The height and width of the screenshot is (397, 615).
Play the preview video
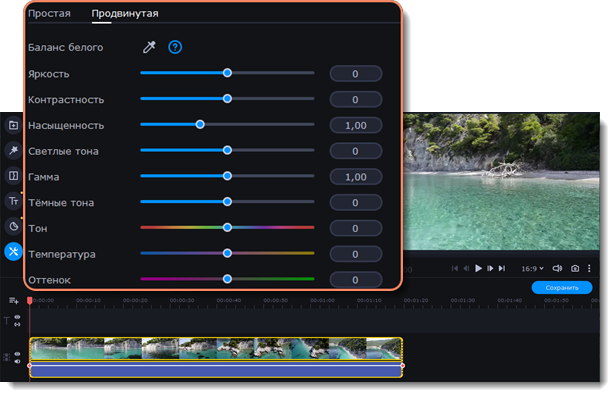(x=478, y=268)
